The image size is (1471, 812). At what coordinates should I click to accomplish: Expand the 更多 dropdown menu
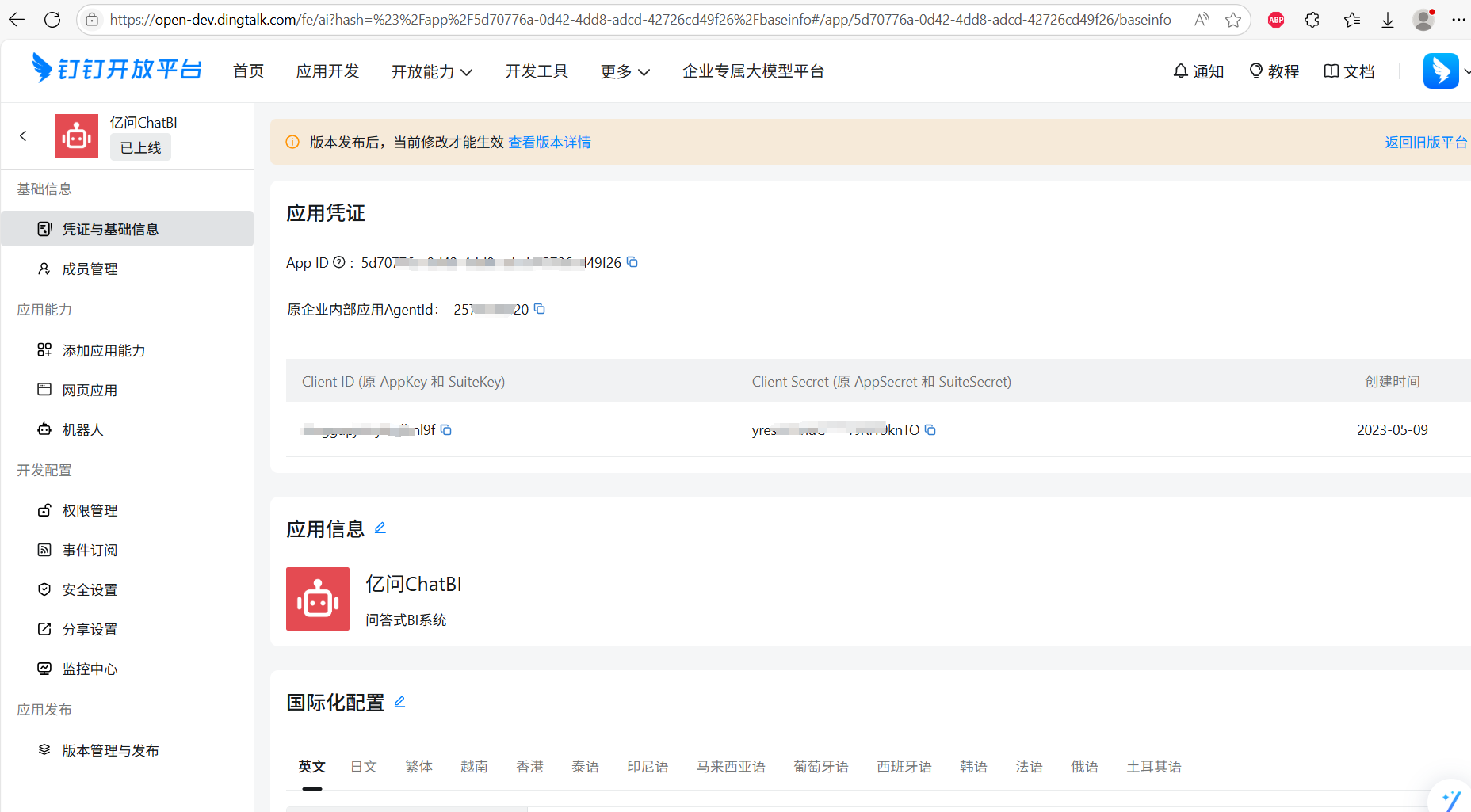[625, 71]
